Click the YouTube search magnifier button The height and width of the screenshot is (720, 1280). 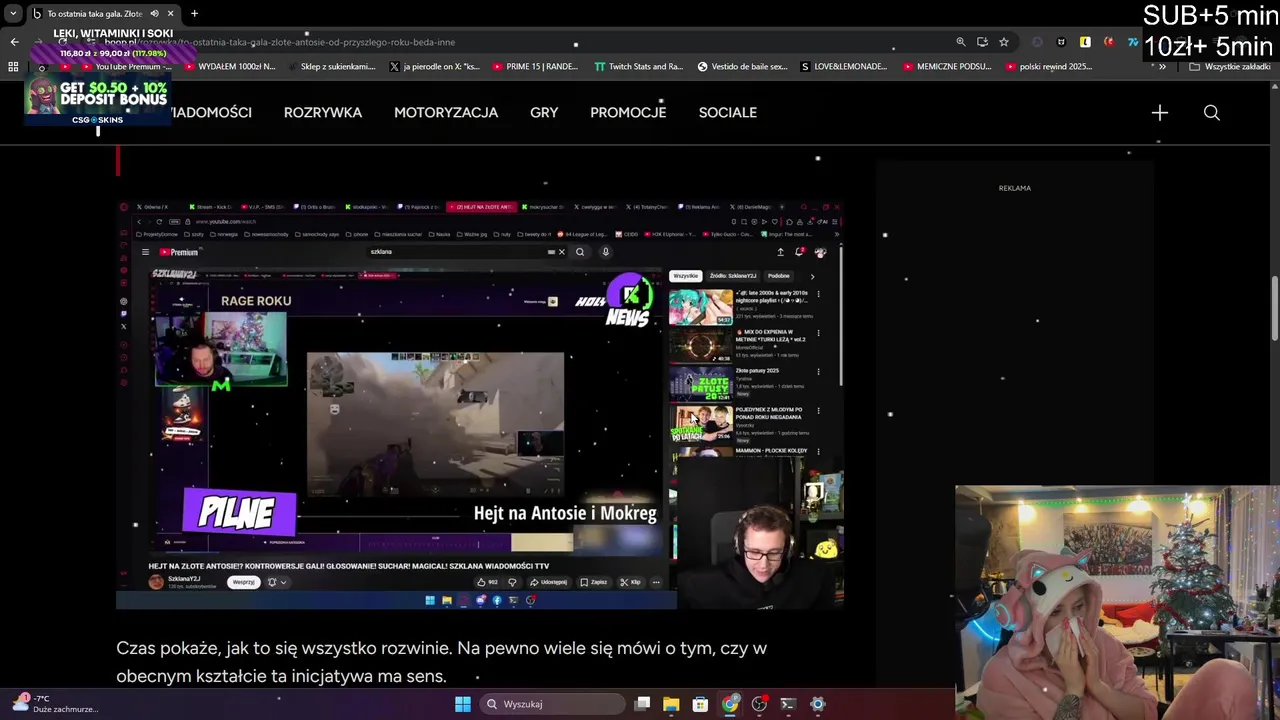(579, 252)
